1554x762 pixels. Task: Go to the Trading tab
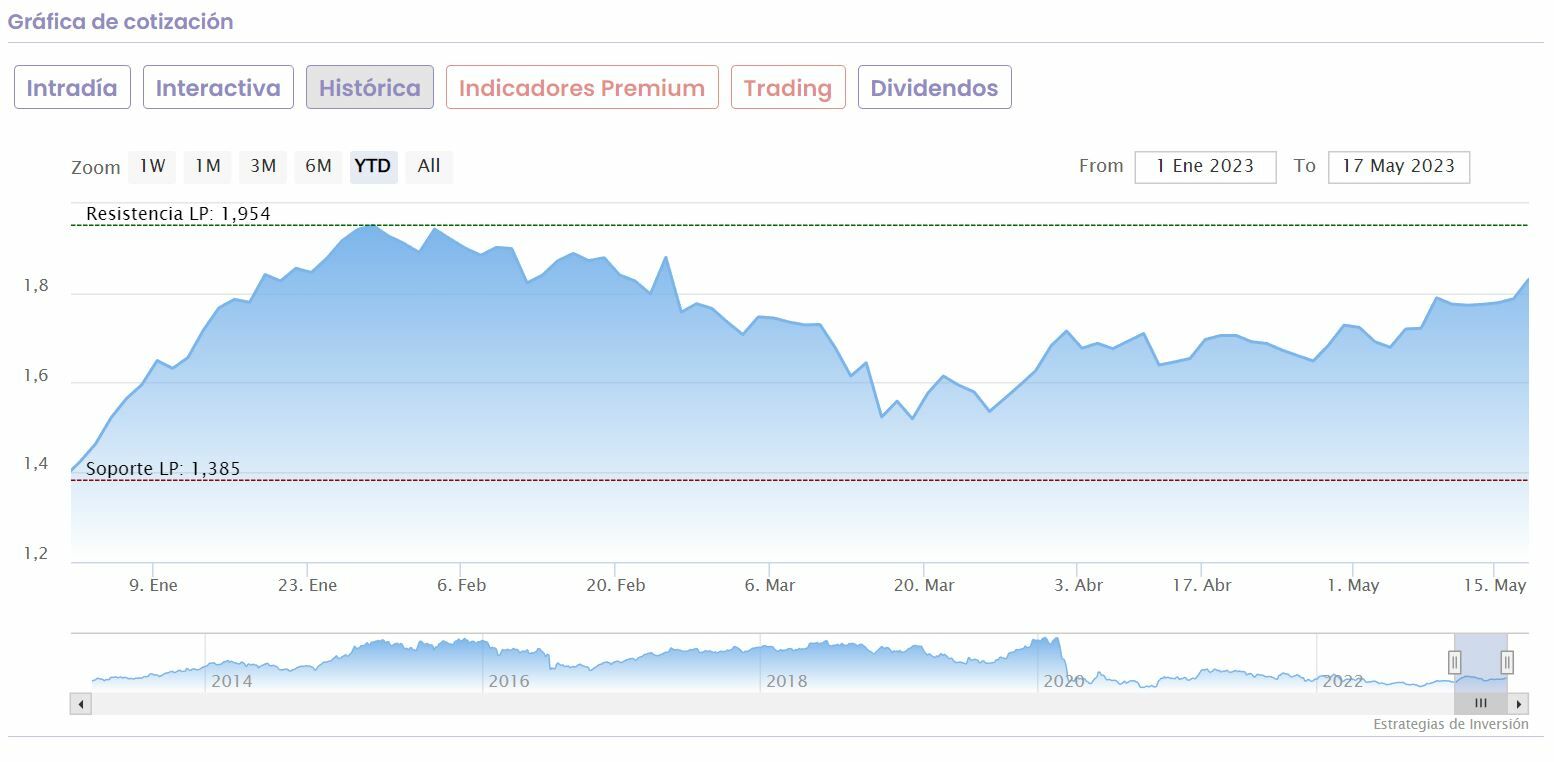(x=788, y=88)
